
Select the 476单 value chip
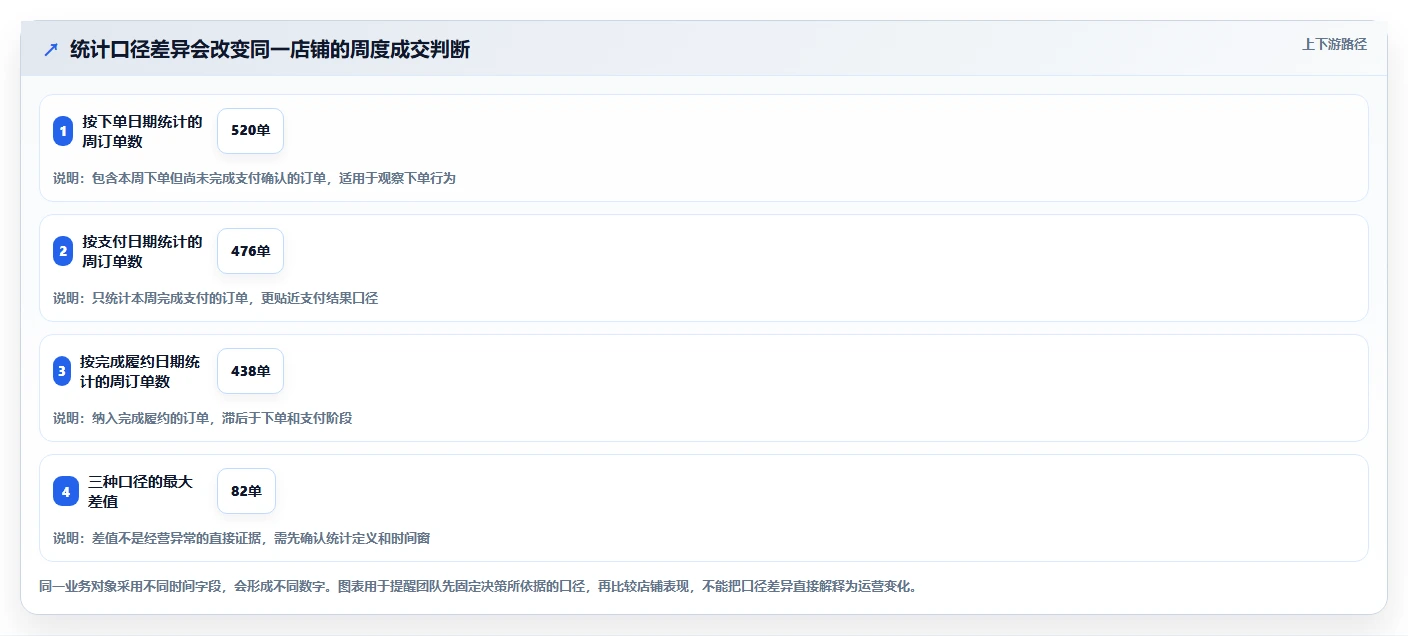[x=250, y=251]
